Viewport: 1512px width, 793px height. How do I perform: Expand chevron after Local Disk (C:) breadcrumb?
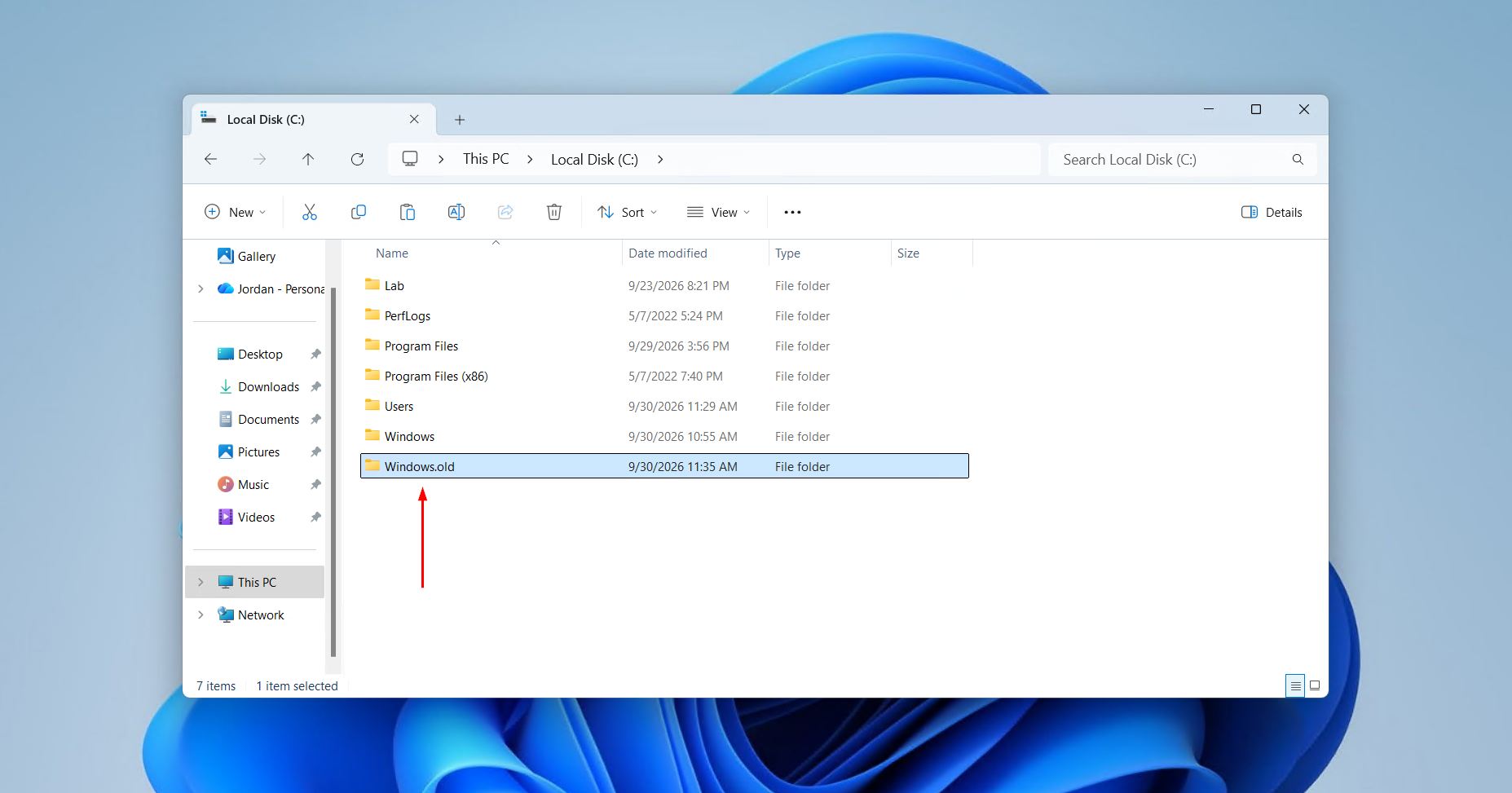pyautogui.click(x=660, y=159)
